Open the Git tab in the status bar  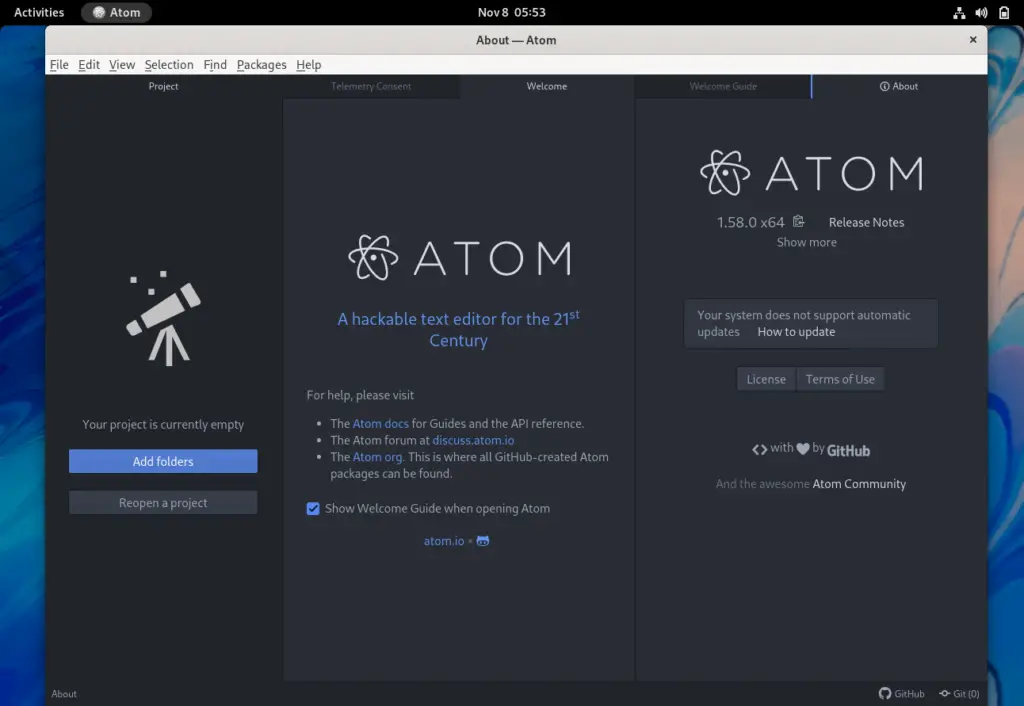tap(959, 693)
